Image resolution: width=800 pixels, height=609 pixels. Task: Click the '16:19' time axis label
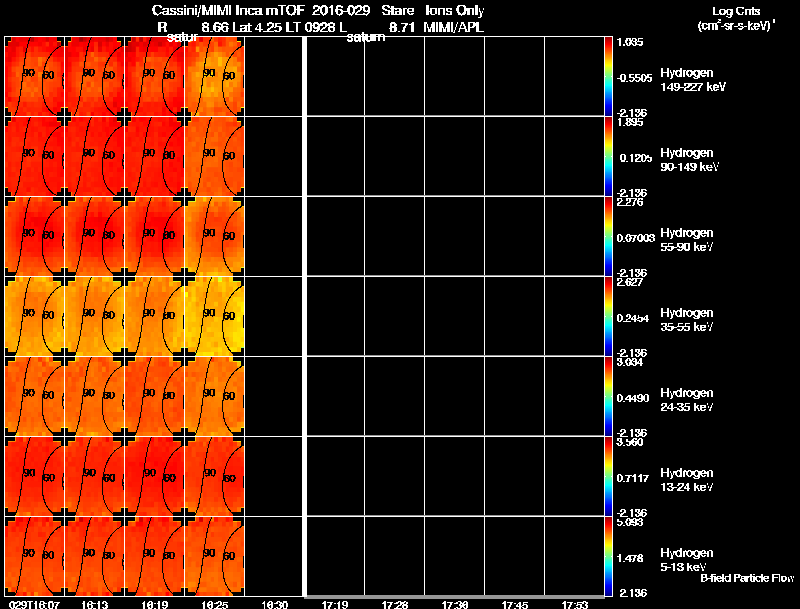(x=155, y=604)
